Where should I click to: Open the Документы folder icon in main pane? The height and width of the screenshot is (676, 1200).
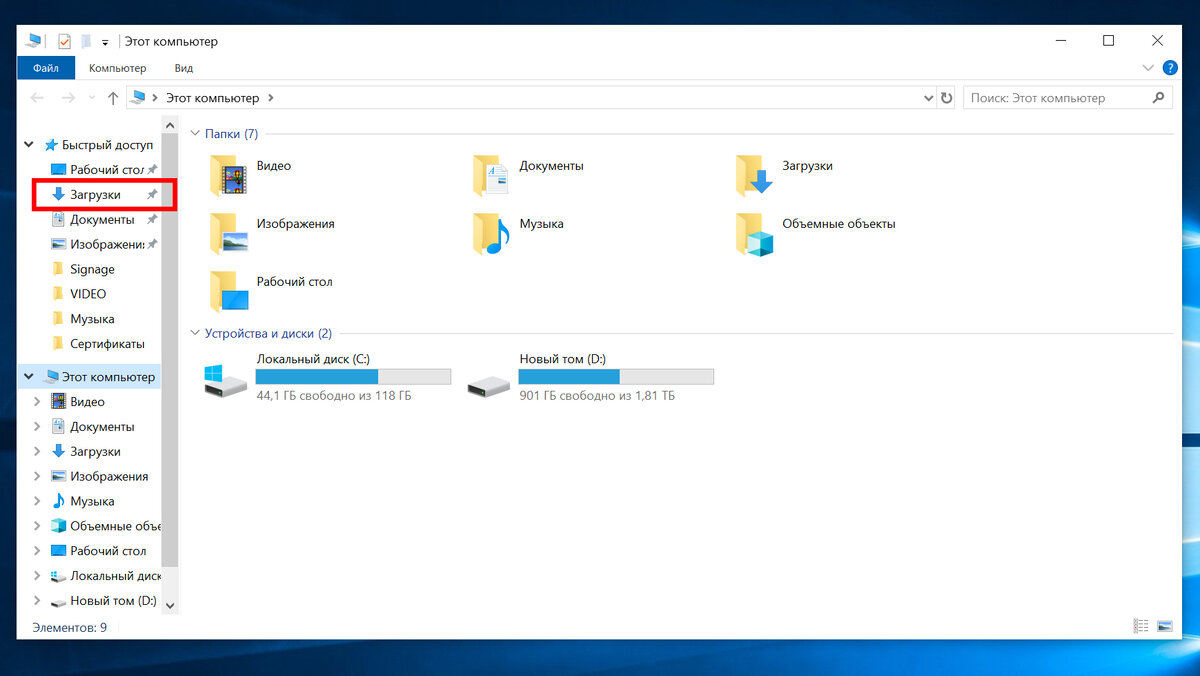click(x=492, y=175)
